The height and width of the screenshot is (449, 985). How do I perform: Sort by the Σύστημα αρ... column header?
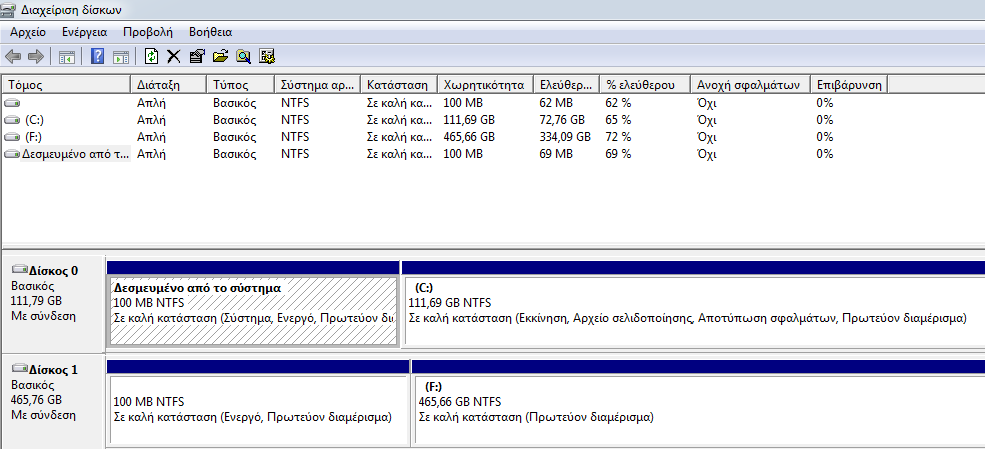(318, 85)
